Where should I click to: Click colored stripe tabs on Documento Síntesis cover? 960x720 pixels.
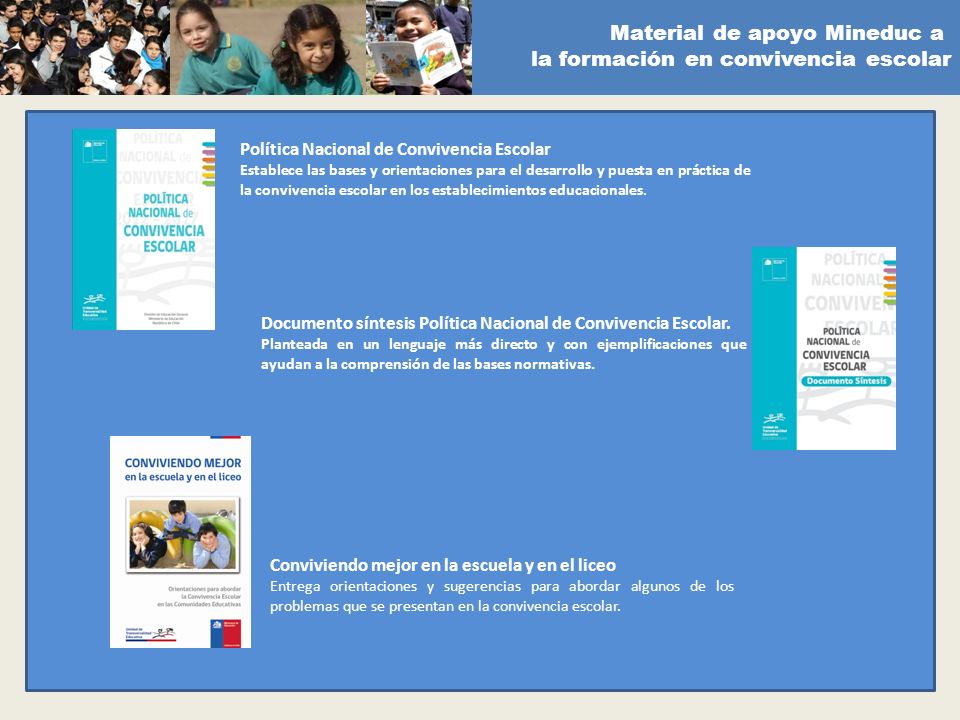tap(890, 282)
